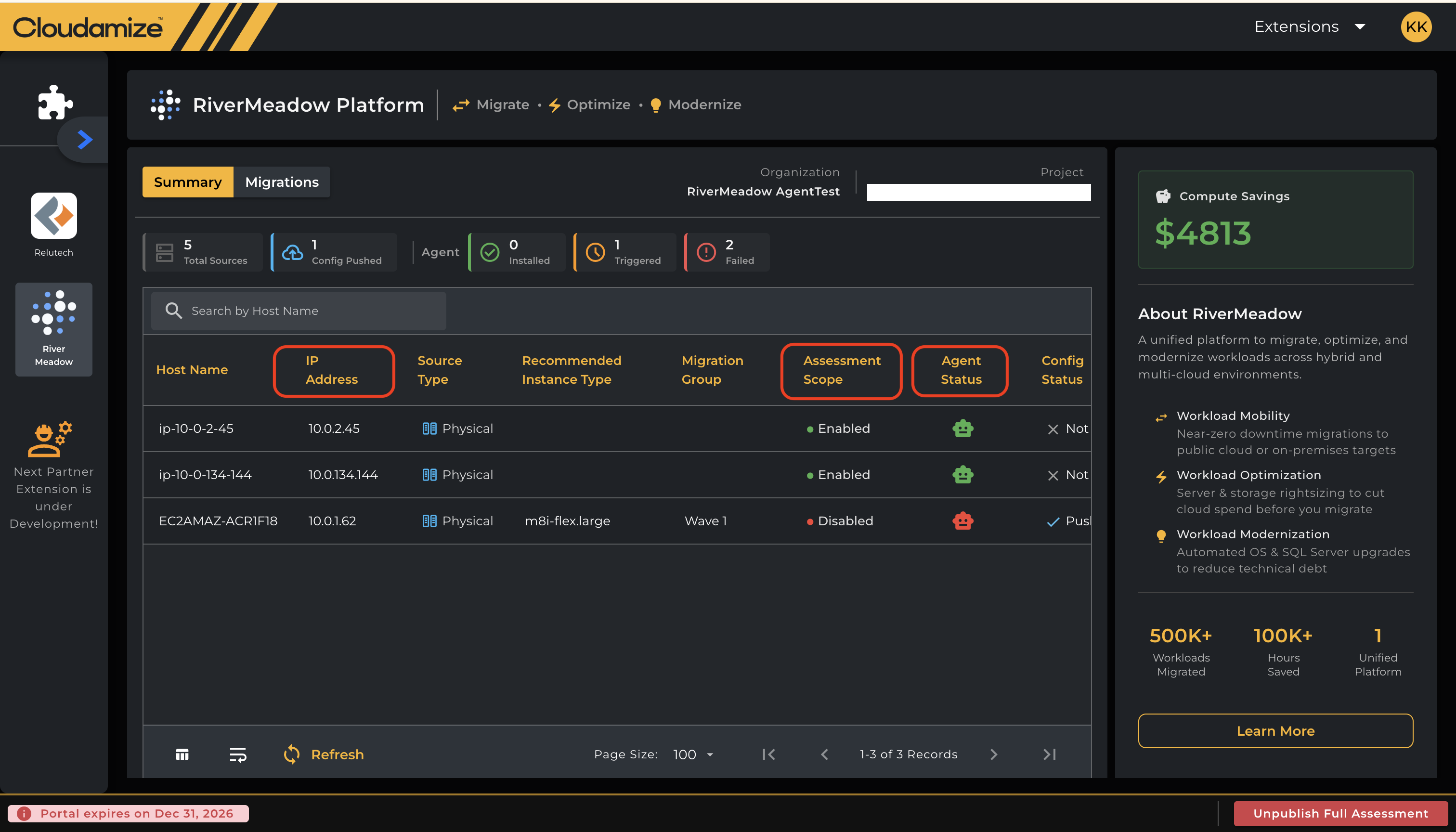1456x832 pixels.
Task: Go to next page of records
Action: pyautogui.click(x=994, y=755)
